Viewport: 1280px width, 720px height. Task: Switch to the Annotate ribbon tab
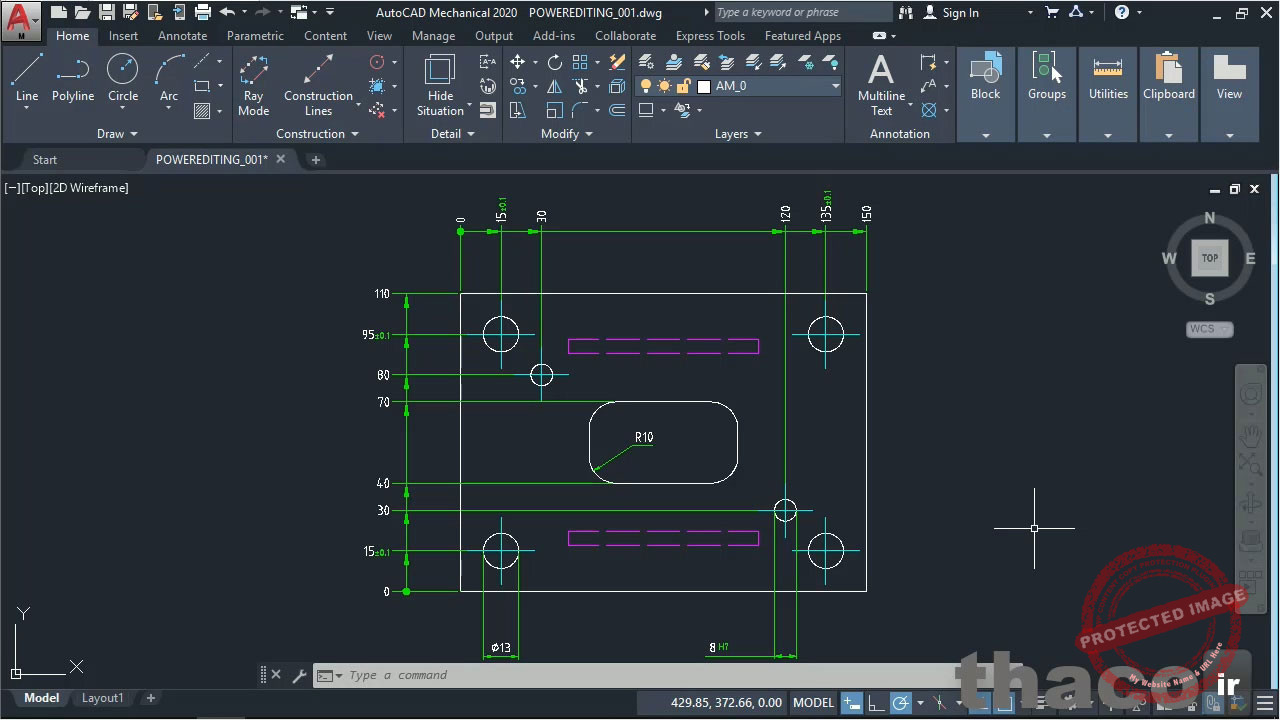182,36
